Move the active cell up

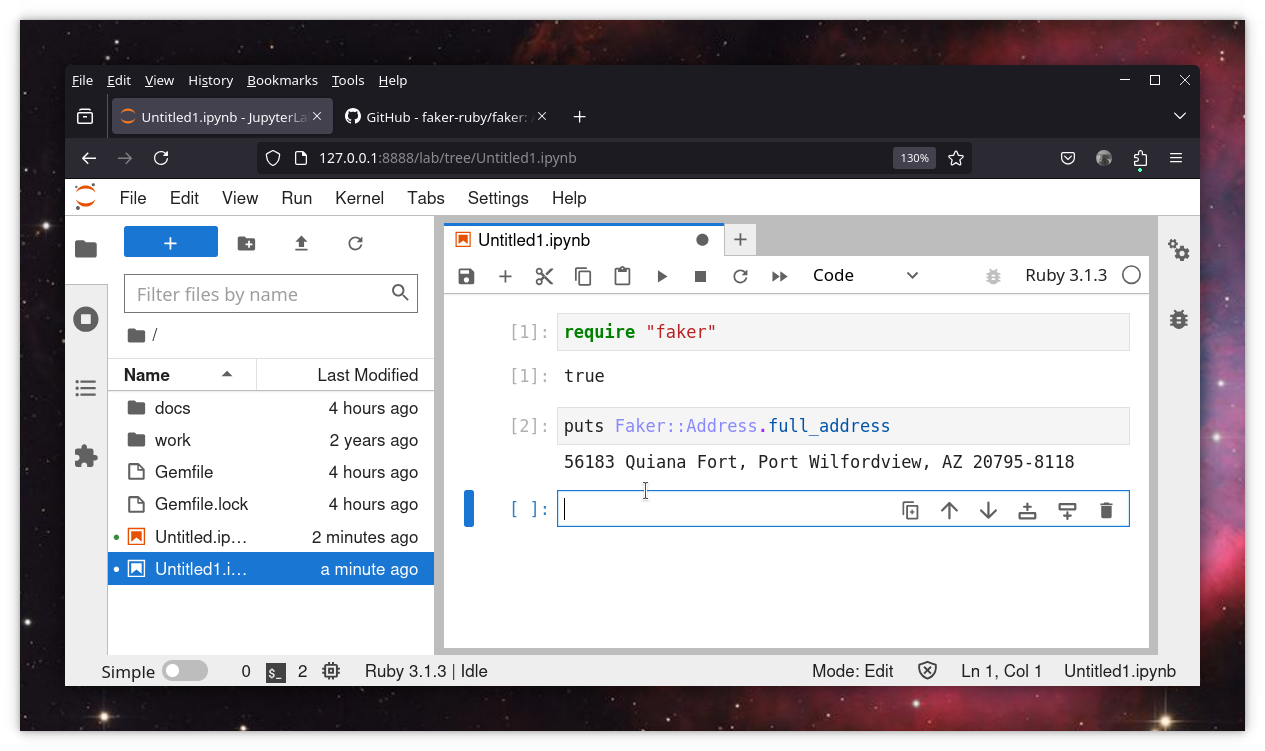[x=949, y=510]
